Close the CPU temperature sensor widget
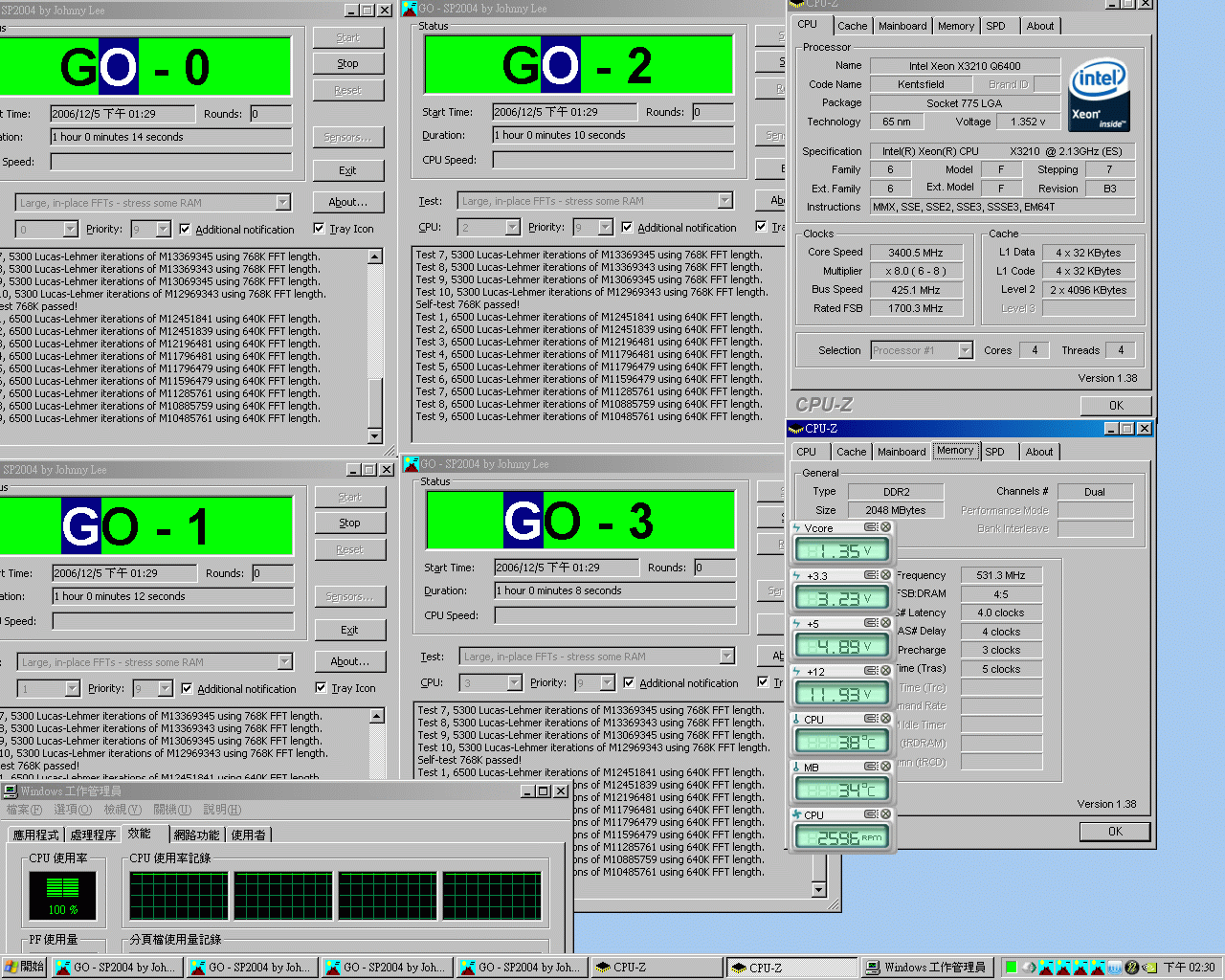 coord(886,719)
